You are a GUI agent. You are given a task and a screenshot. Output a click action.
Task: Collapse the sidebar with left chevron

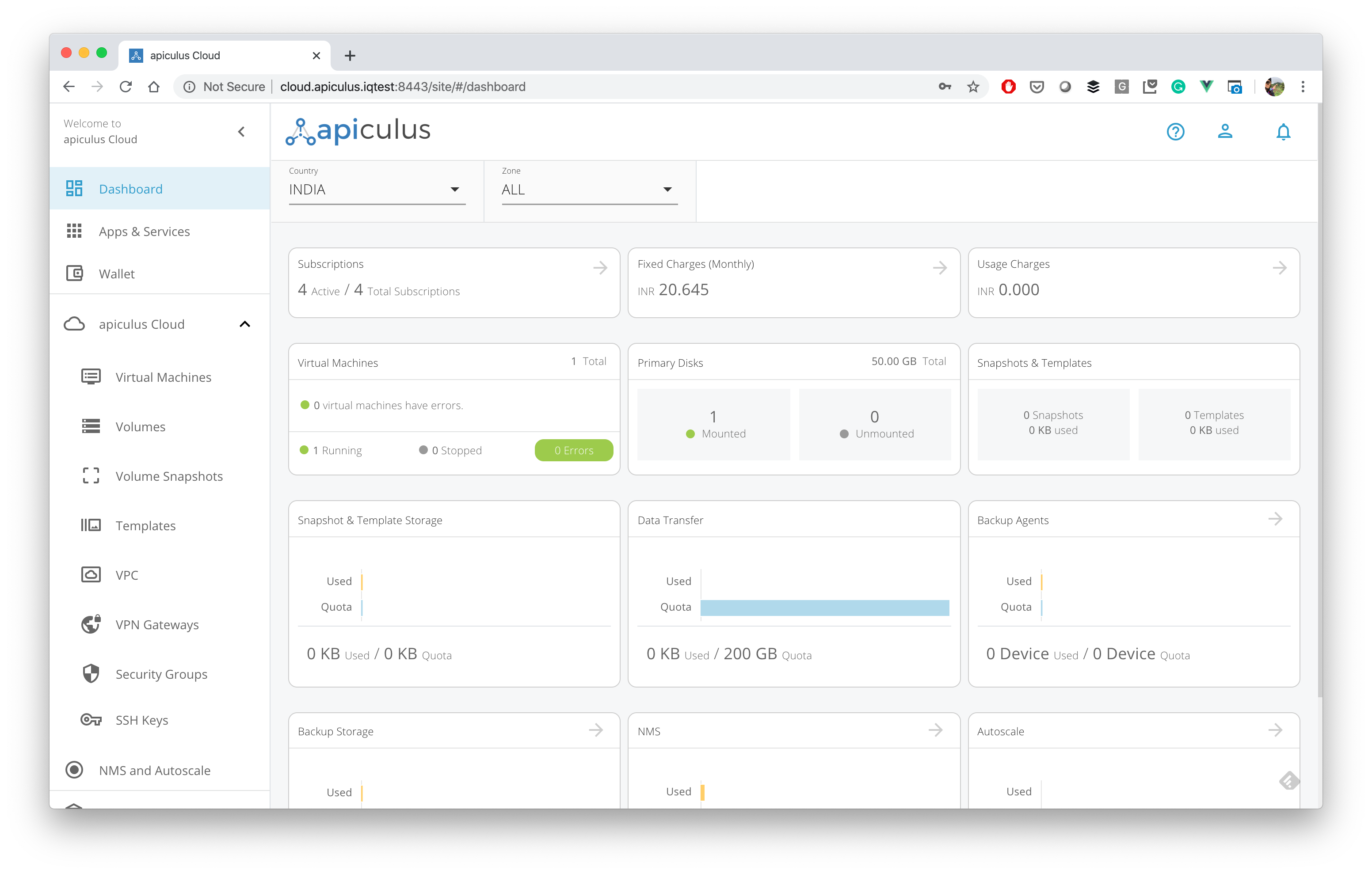point(242,132)
